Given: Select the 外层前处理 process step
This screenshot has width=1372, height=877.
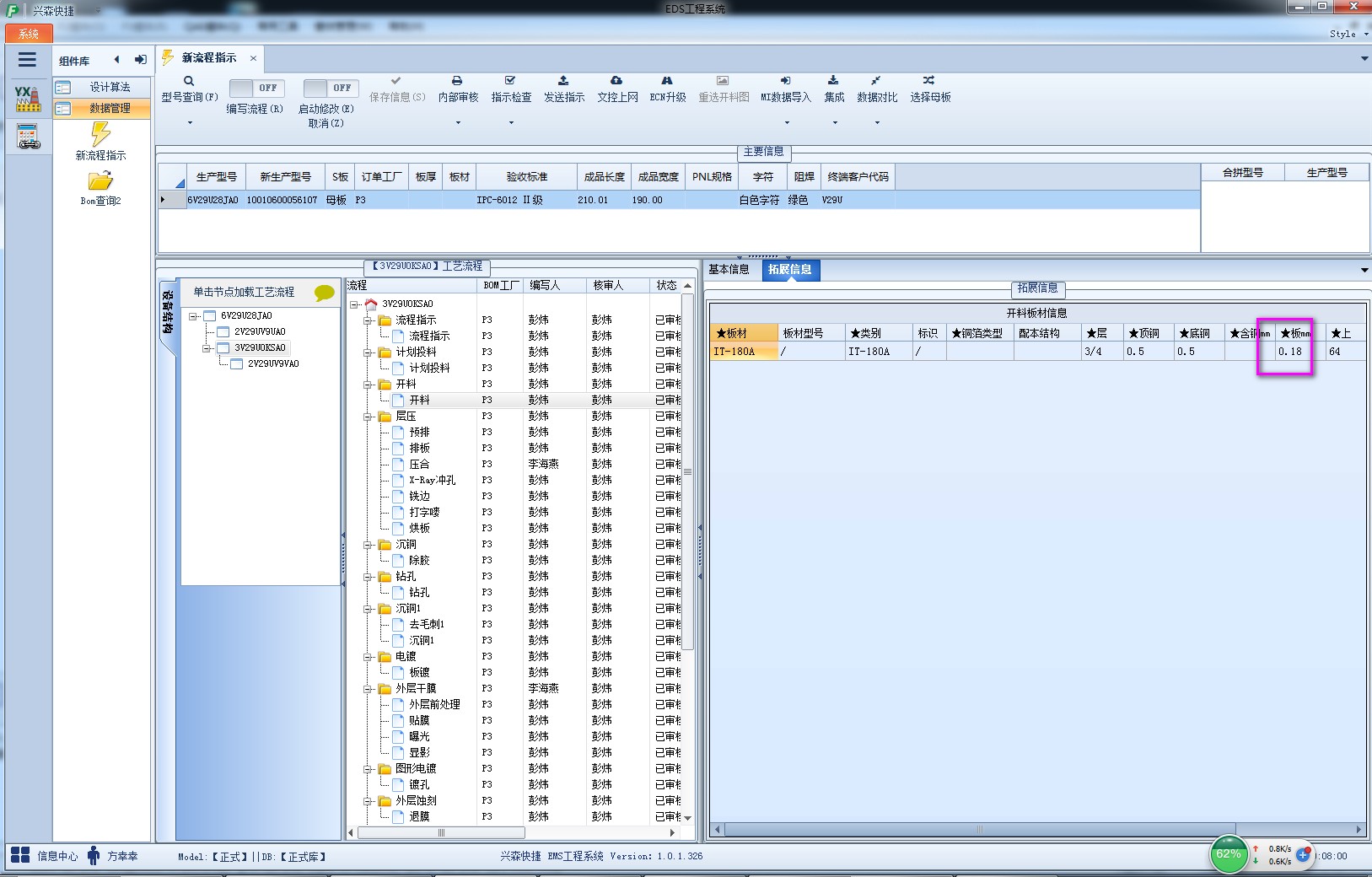Looking at the screenshot, I should pyautogui.click(x=434, y=704).
